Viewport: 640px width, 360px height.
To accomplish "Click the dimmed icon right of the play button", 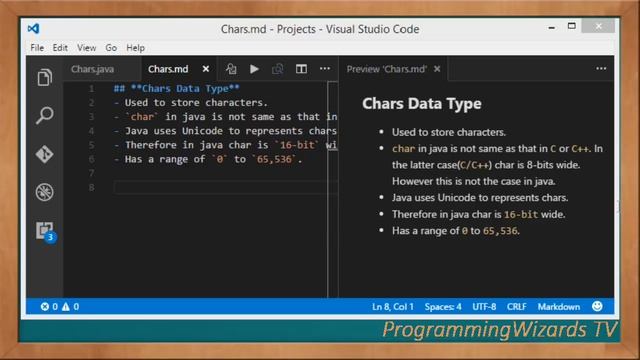I will (x=278, y=69).
